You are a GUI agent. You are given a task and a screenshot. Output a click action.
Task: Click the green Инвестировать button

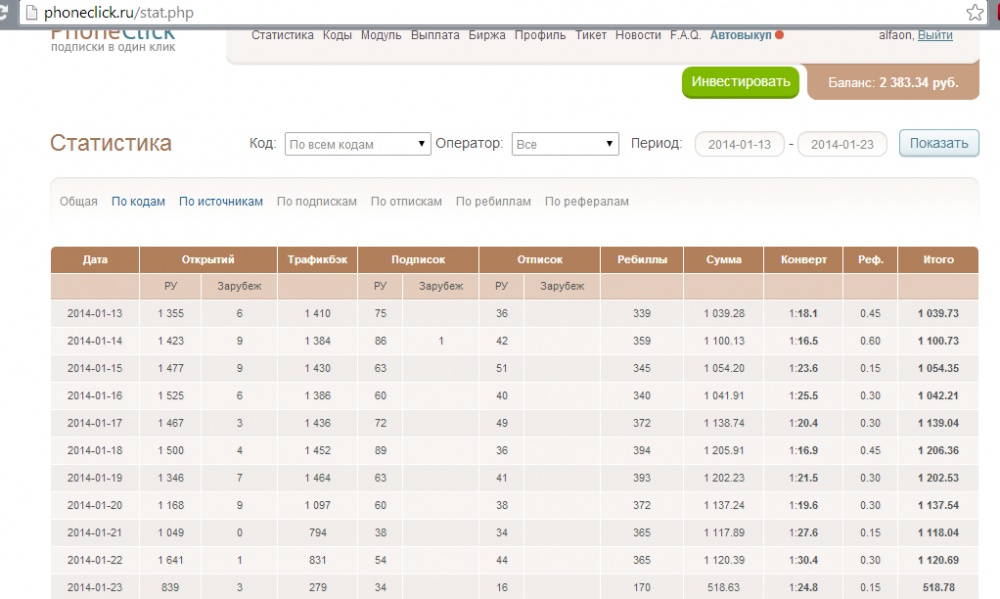pyautogui.click(x=740, y=82)
